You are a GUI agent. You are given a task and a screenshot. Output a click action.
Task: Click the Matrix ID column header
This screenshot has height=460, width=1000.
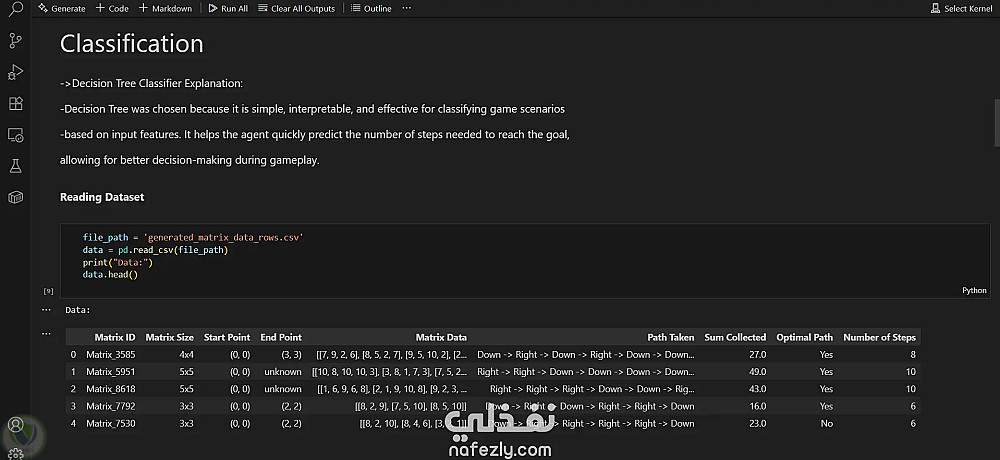[x=115, y=338]
